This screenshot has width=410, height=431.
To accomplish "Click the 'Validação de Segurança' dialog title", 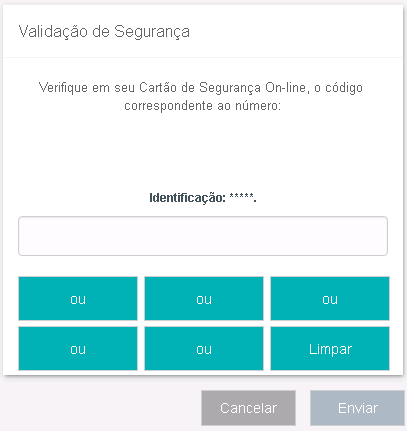I will pos(104,32).
